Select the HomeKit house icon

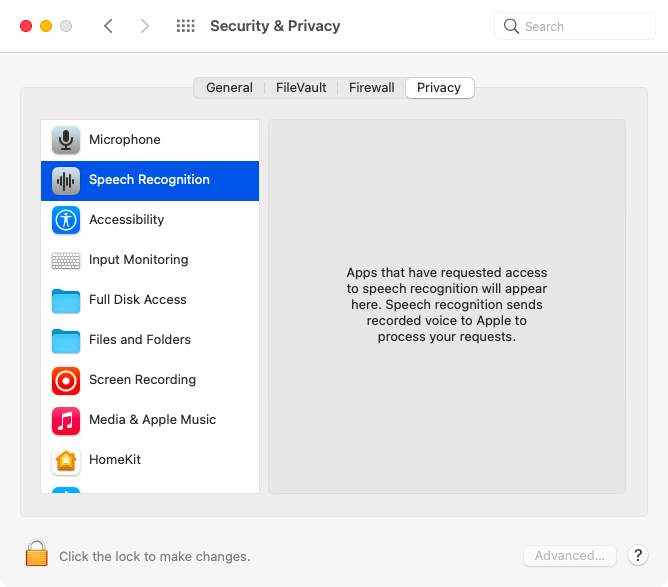click(x=66, y=460)
